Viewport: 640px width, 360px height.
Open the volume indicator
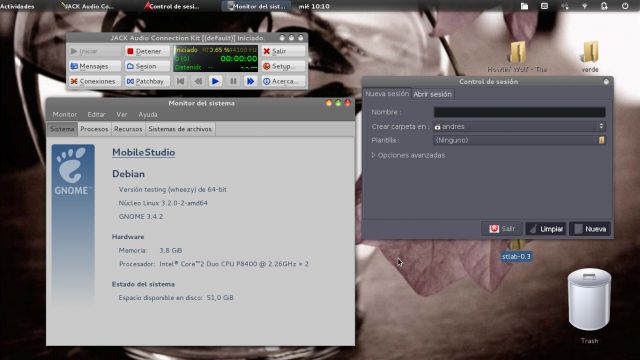pos(565,6)
